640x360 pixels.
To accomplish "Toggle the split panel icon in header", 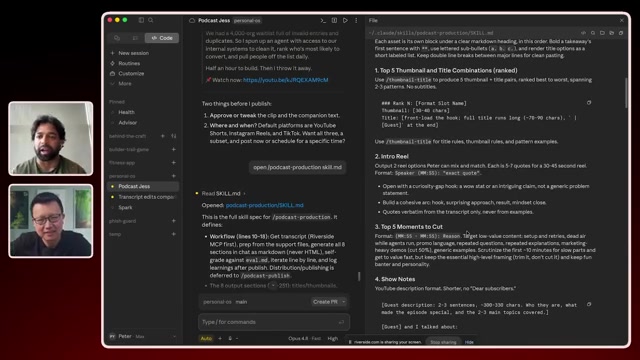I will point(334,20).
